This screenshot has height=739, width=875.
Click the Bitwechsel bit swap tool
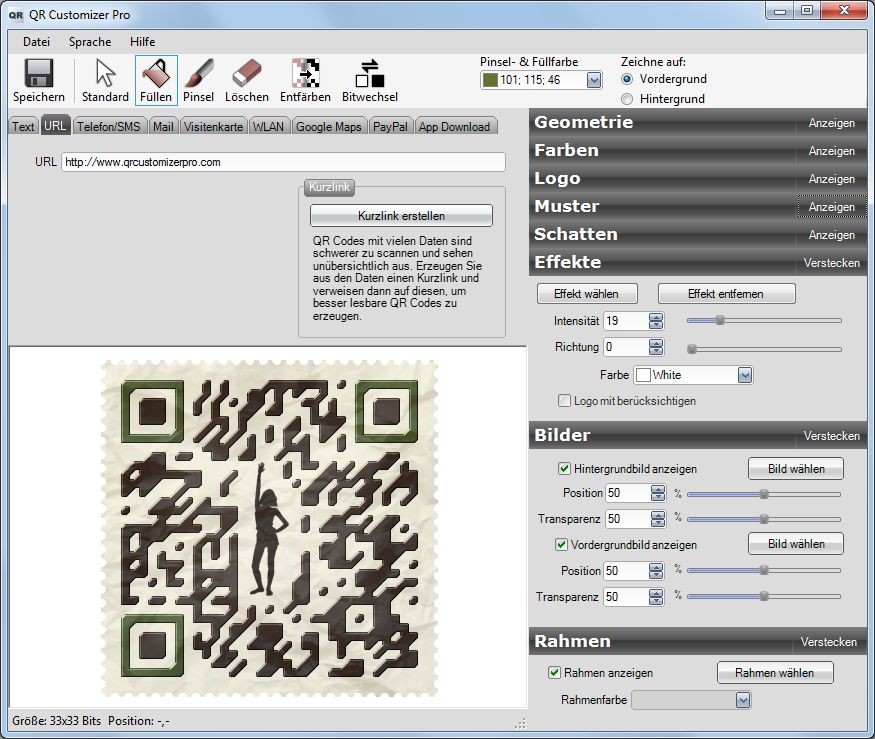click(370, 80)
